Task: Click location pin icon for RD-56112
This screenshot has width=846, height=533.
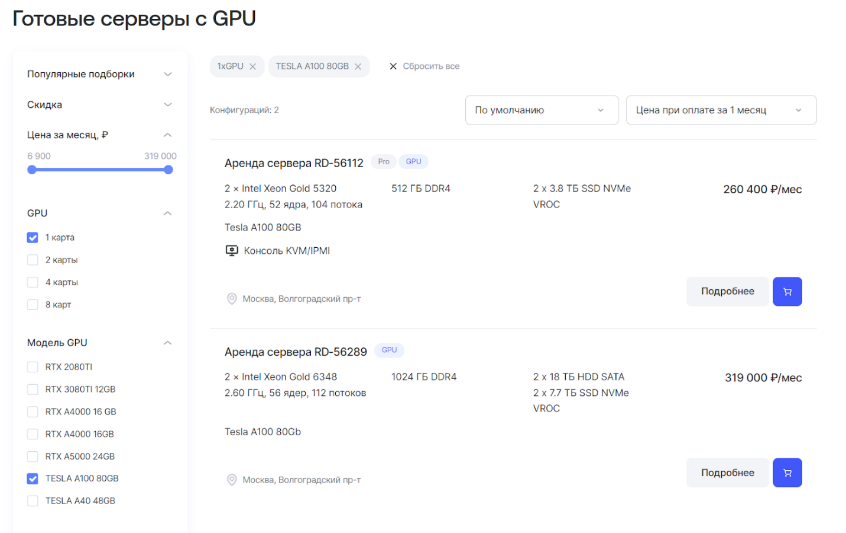Action: 232,299
